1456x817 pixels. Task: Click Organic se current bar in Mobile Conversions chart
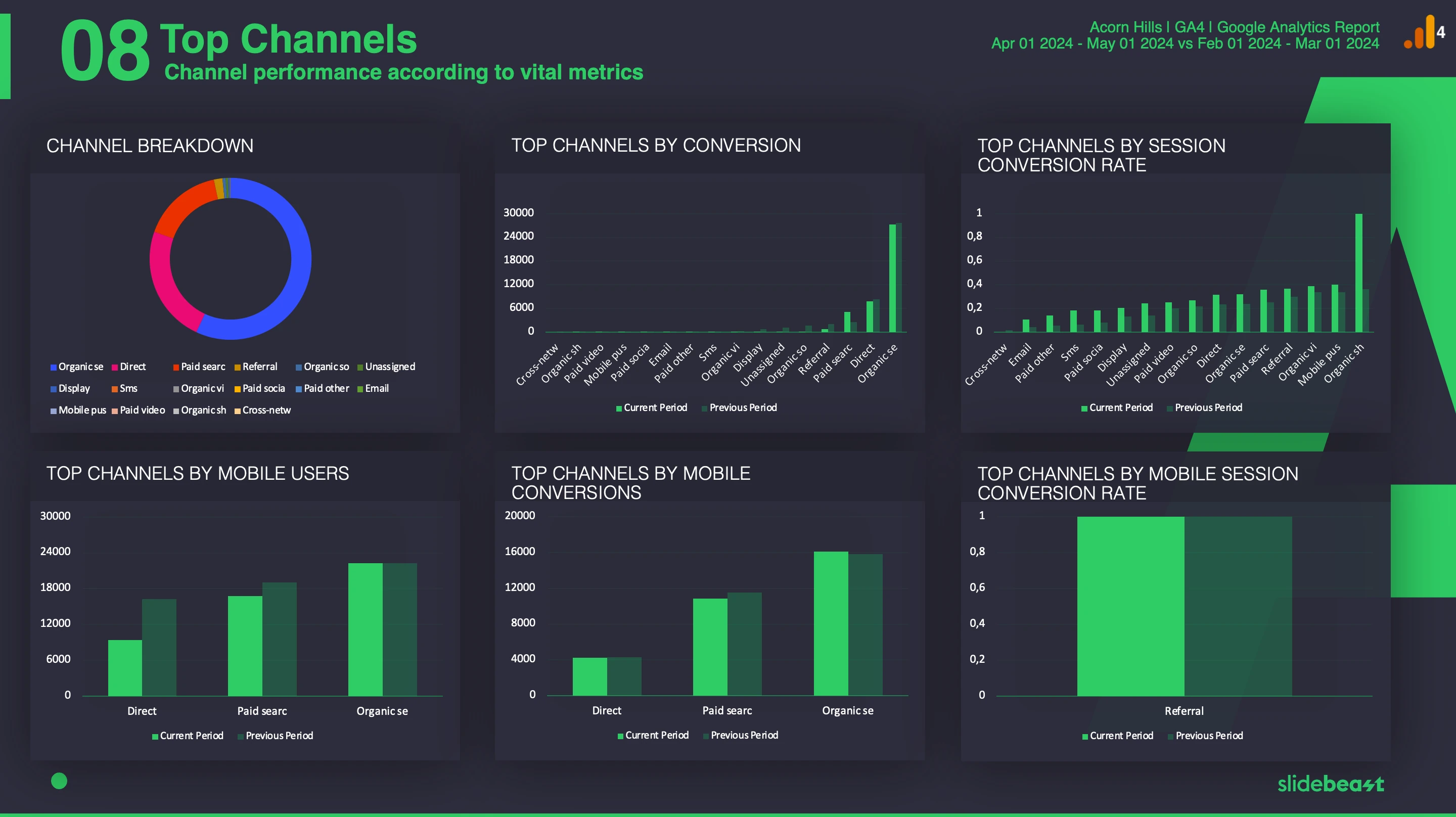point(831,623)
